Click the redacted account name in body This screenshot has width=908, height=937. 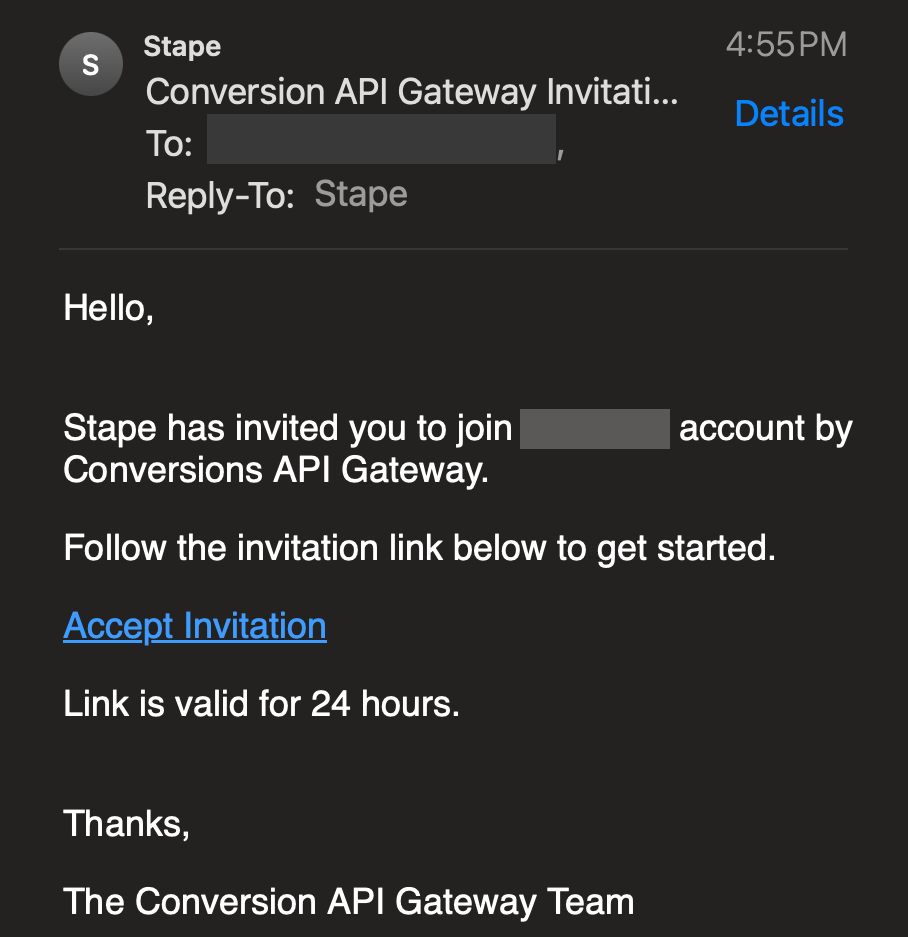[595, 429]
